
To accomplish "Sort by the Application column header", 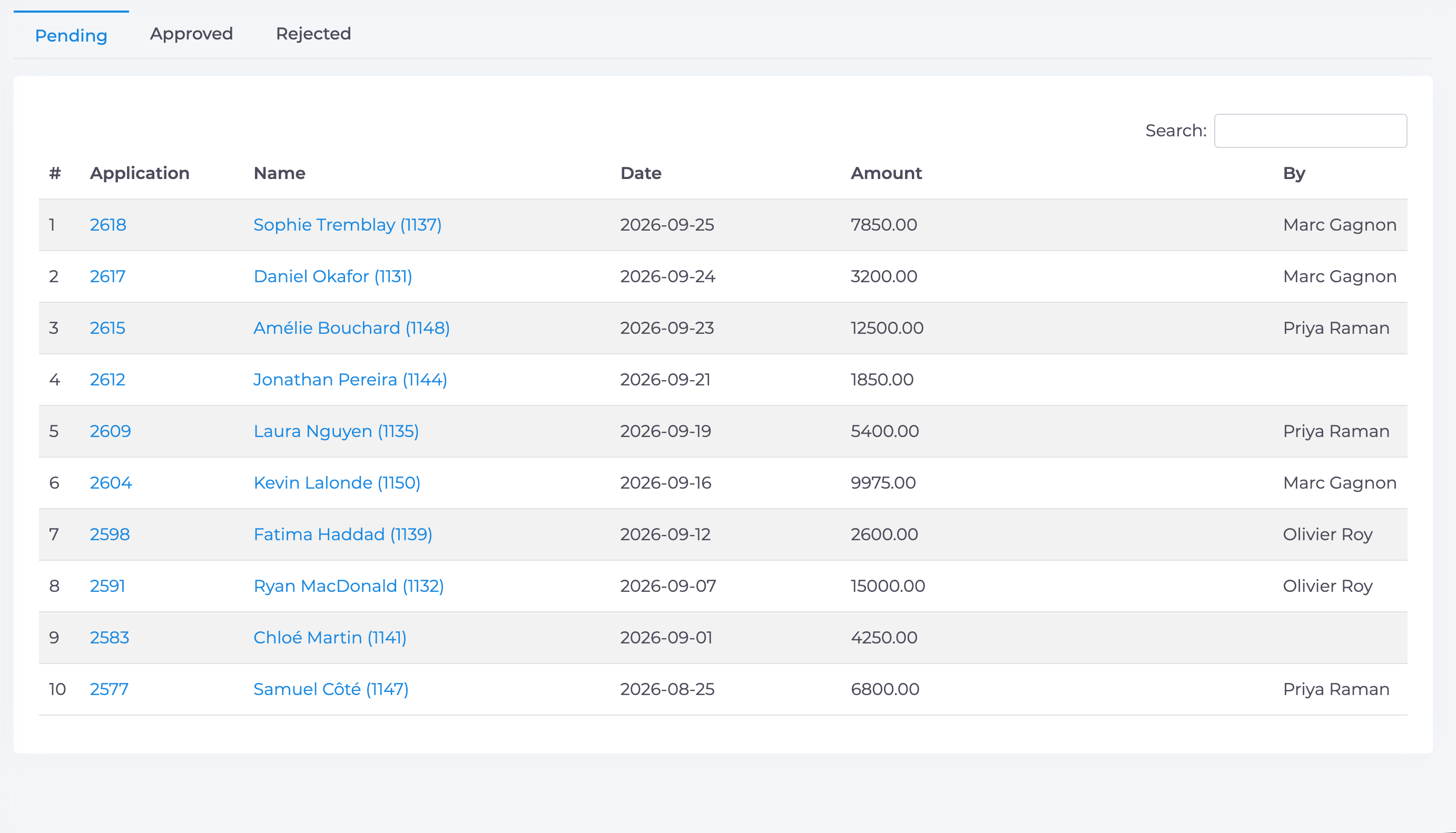I will pos(140,173).
